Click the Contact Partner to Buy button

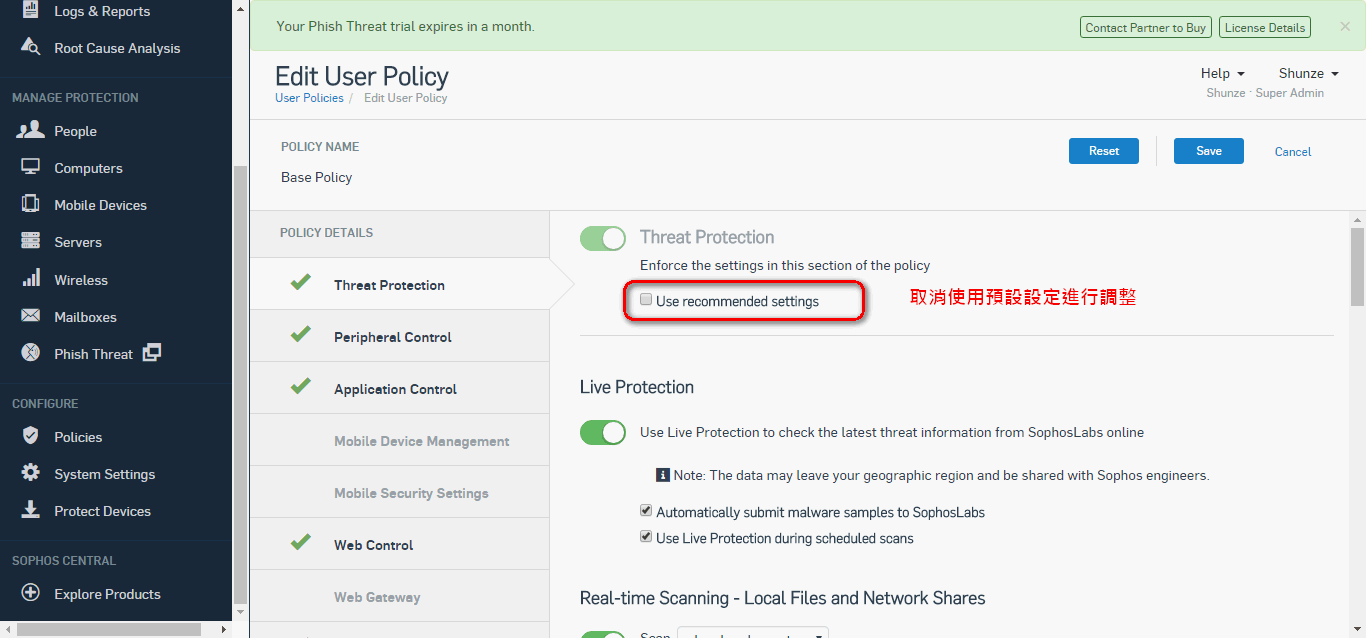[1146, 28]
